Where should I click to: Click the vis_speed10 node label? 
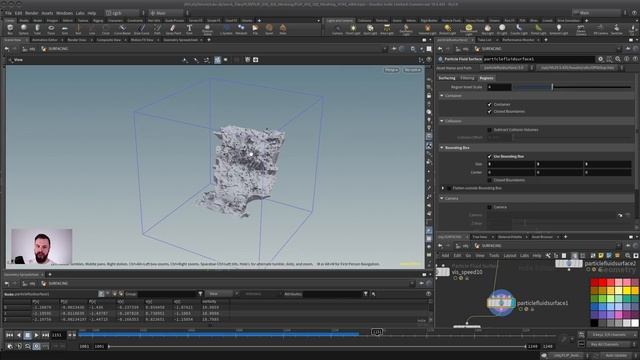(467, 272)
